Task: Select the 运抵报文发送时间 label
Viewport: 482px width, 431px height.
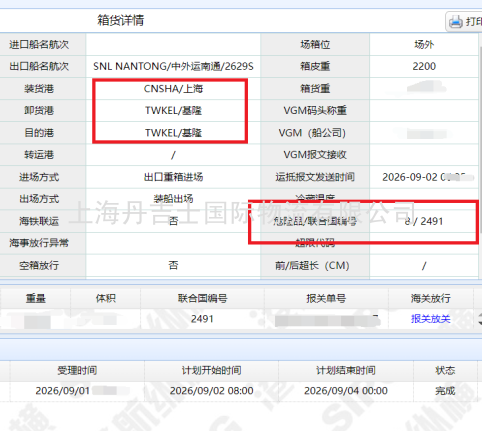Action: tap(315, 177)
